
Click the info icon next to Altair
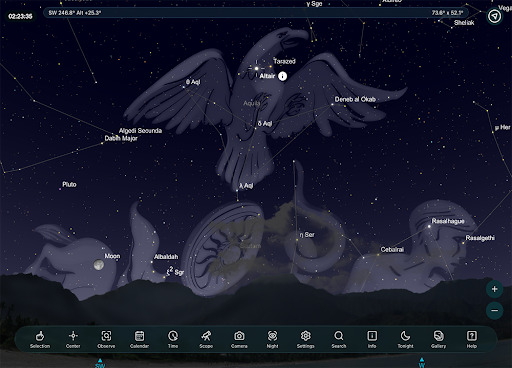[x=282, y=76]
